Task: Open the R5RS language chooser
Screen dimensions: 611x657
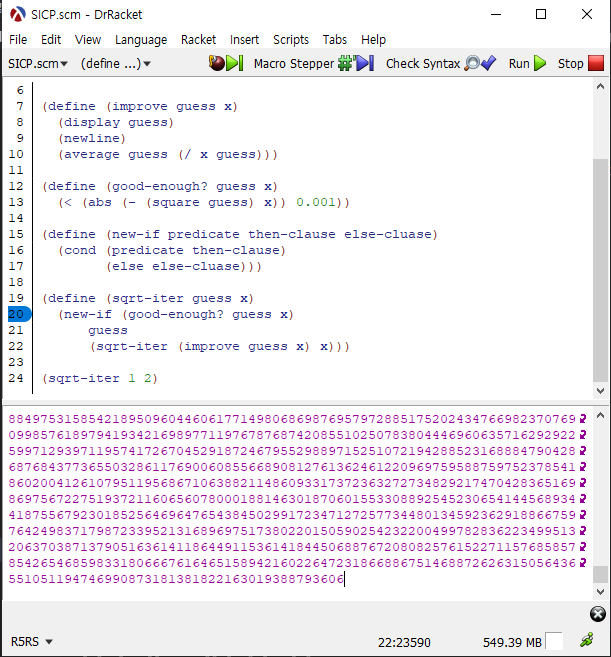Action: [31, 641]
